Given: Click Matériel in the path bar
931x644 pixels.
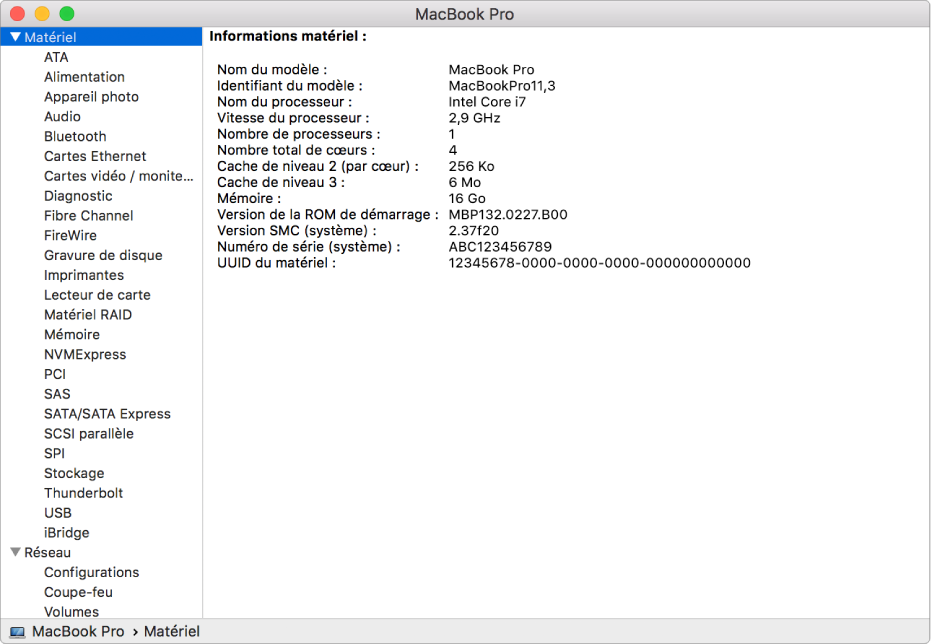Looking at the screenshot, I should (172, 632).
